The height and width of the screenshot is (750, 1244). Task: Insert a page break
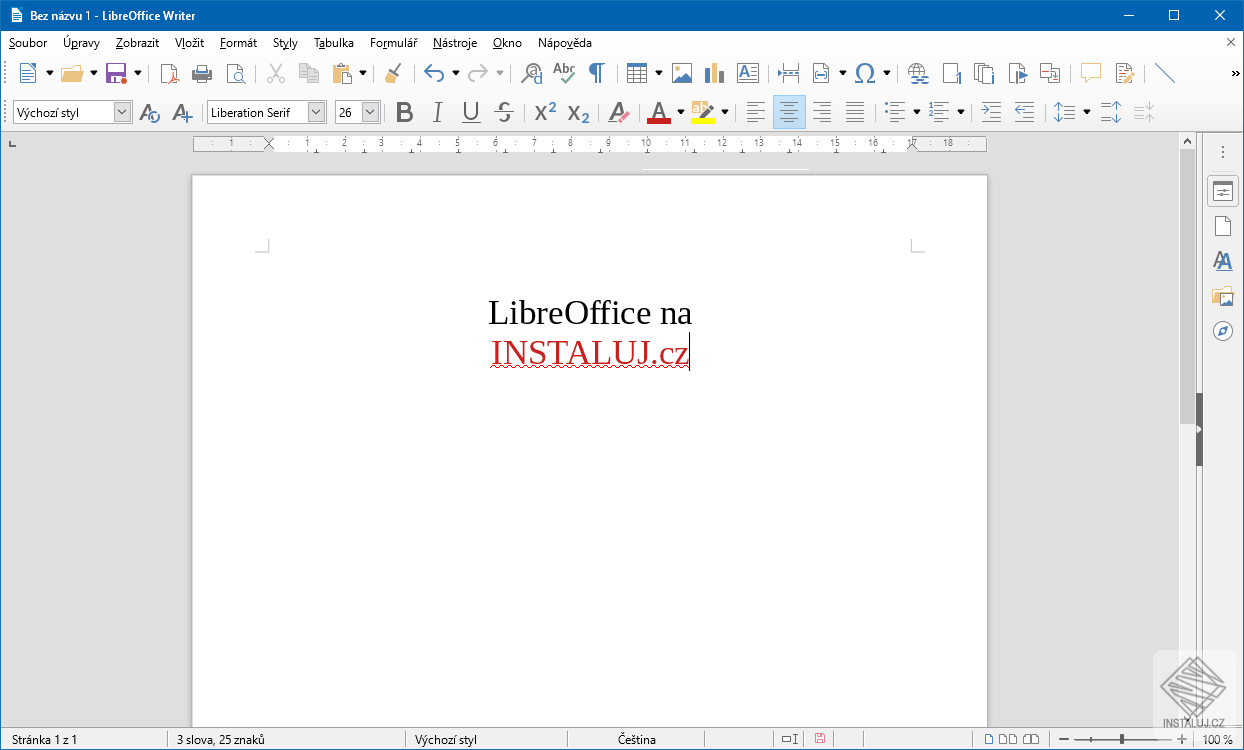point(788,73)
